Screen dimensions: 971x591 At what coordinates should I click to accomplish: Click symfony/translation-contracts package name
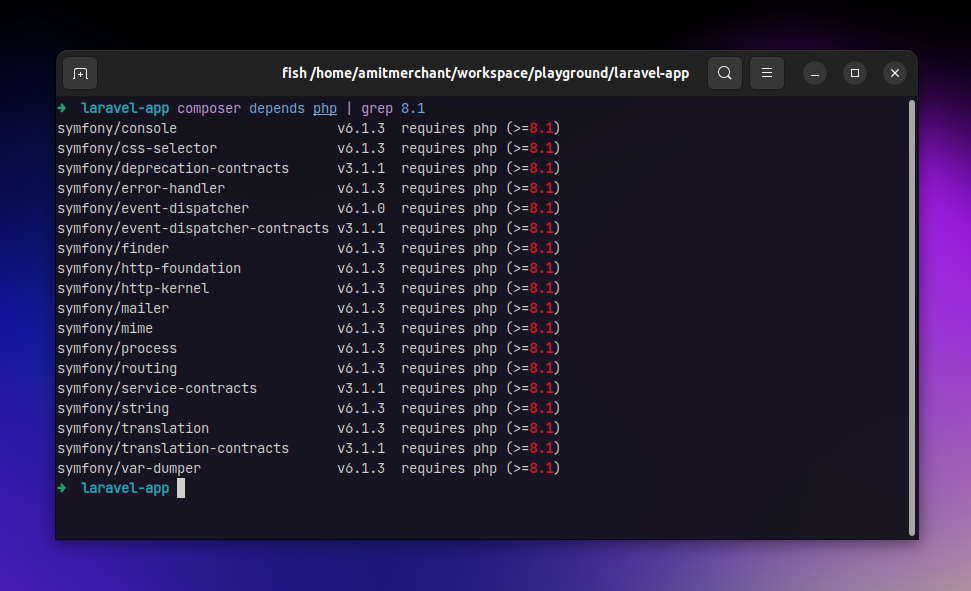coord(173,449)
